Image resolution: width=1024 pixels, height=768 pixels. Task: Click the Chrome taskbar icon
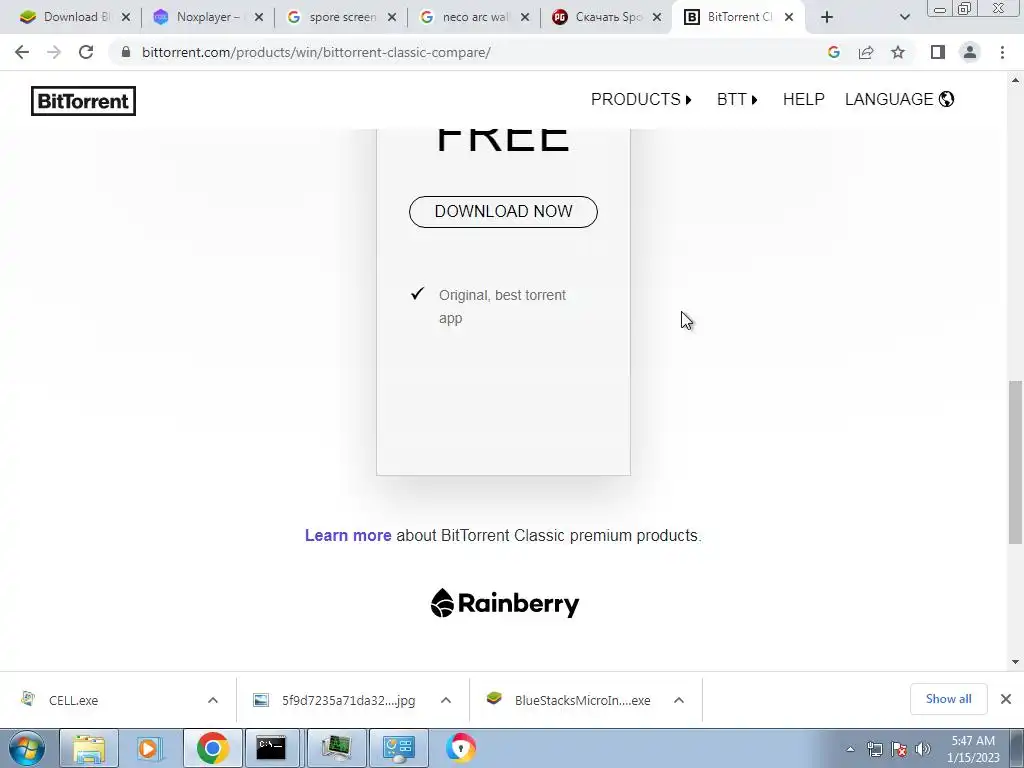click(212, 748)
